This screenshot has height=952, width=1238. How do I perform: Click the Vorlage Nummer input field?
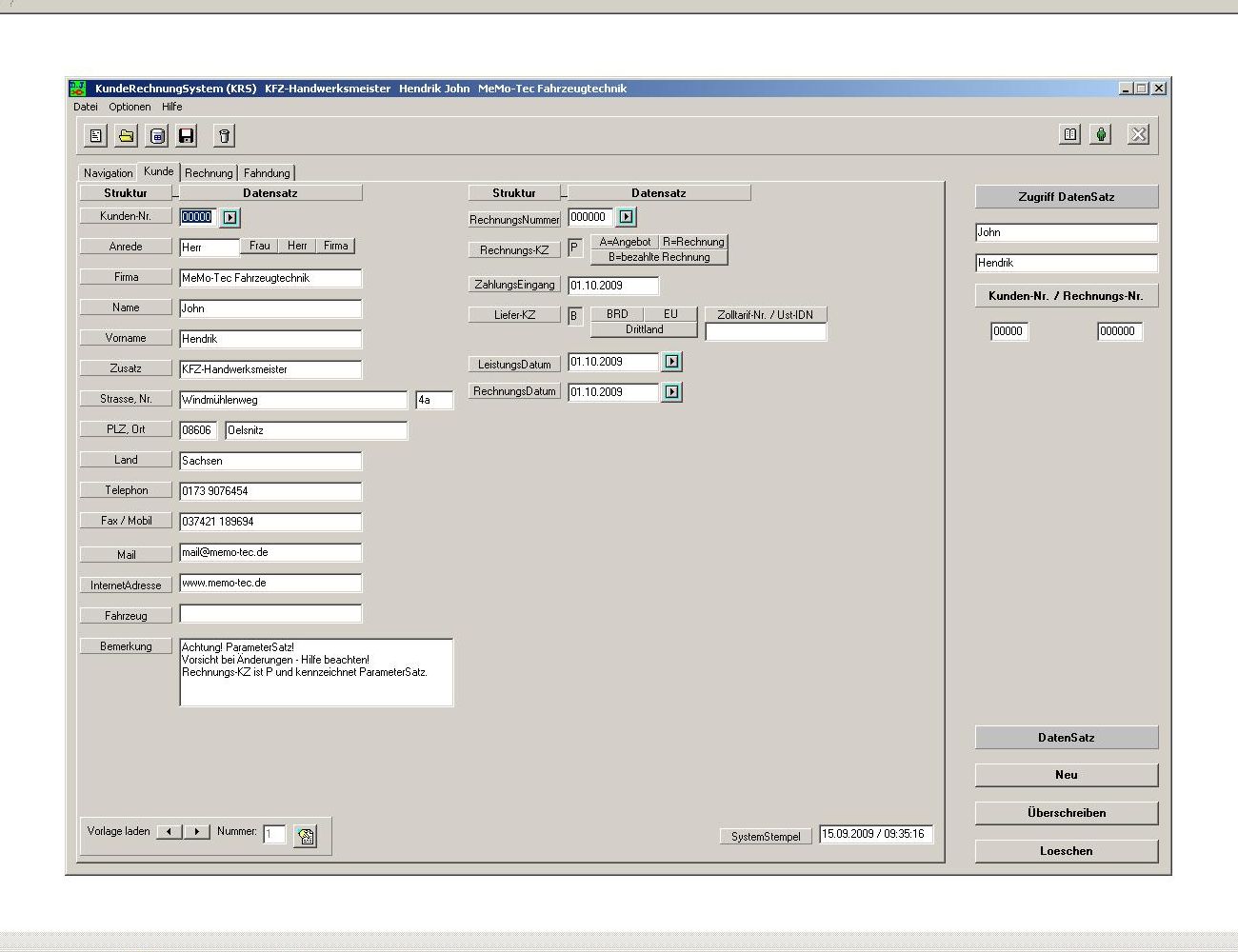(274, 834)
